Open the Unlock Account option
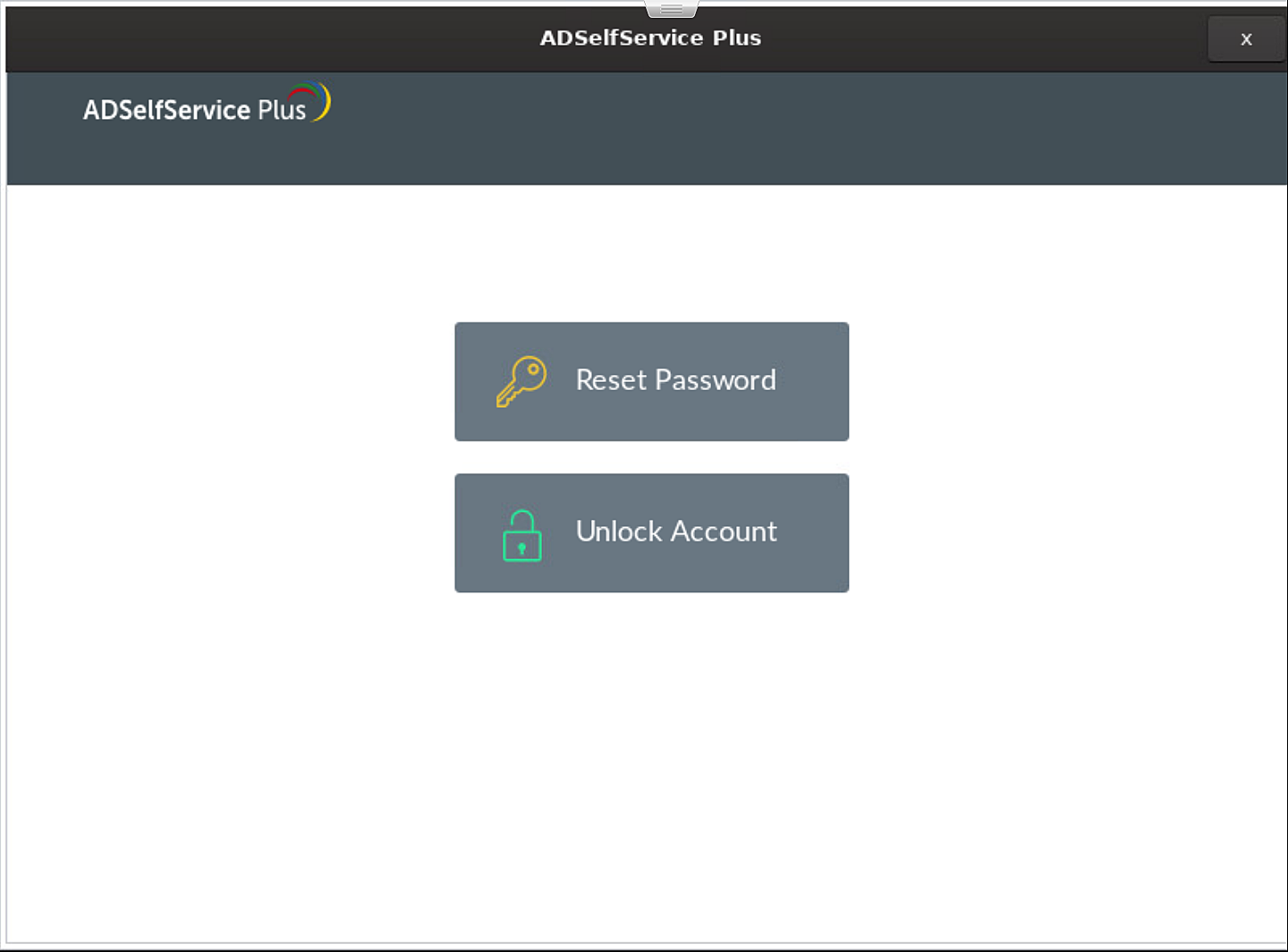1288x952 pixels. click(651, 533)
